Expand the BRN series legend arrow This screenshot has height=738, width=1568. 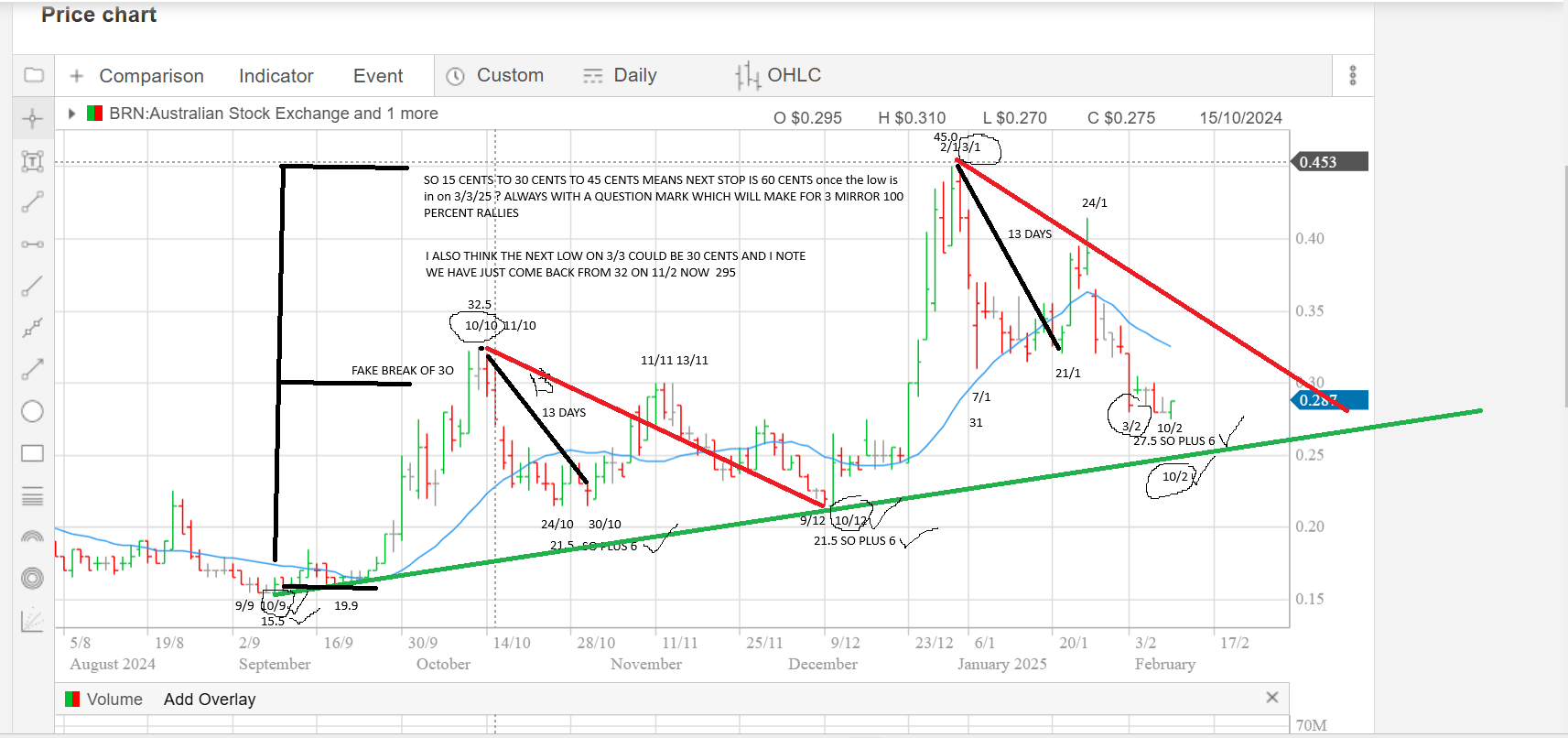pos(71,114)
